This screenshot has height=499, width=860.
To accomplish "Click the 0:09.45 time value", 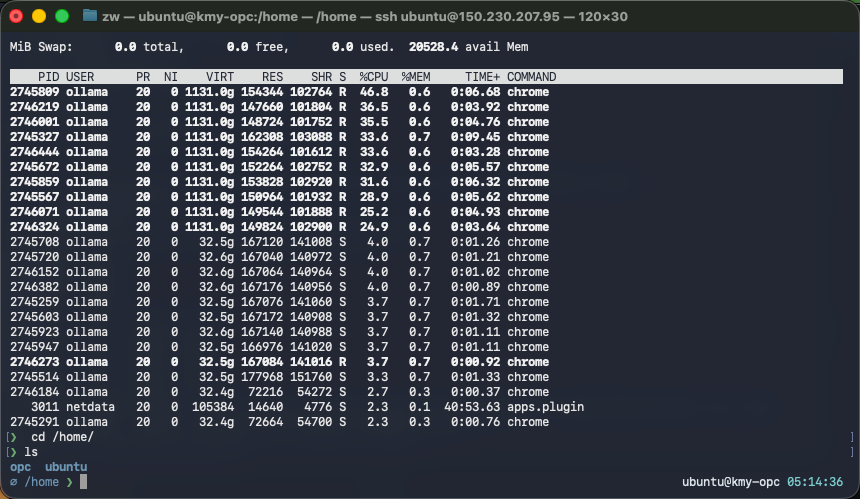I will click(476, 137).
